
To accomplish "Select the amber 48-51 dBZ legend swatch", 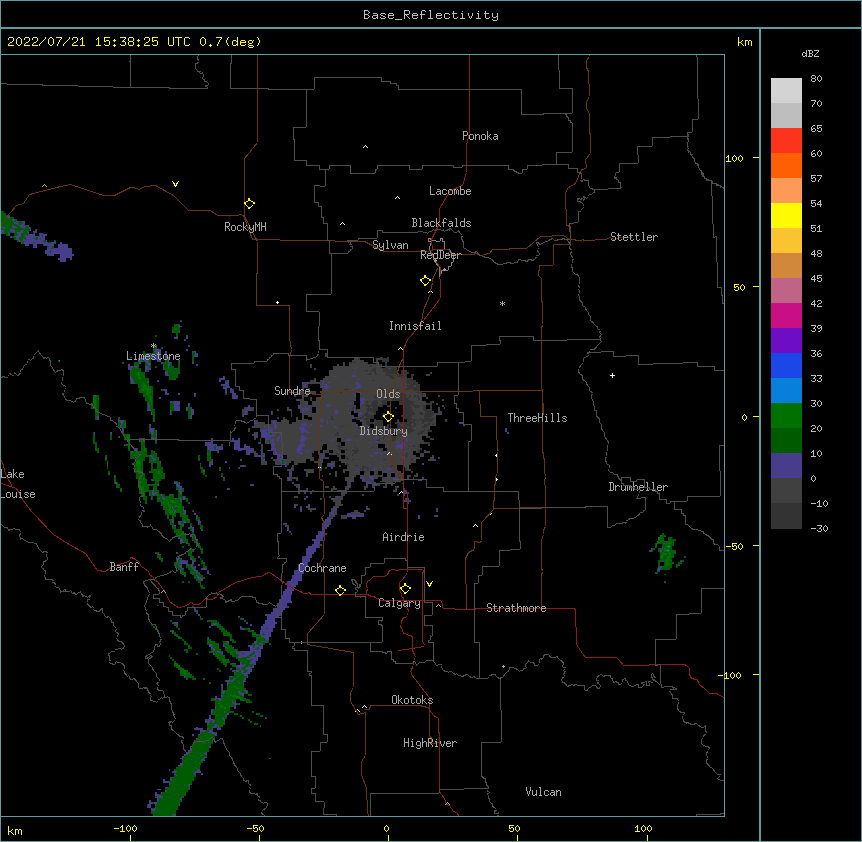I will coord(786,241).
